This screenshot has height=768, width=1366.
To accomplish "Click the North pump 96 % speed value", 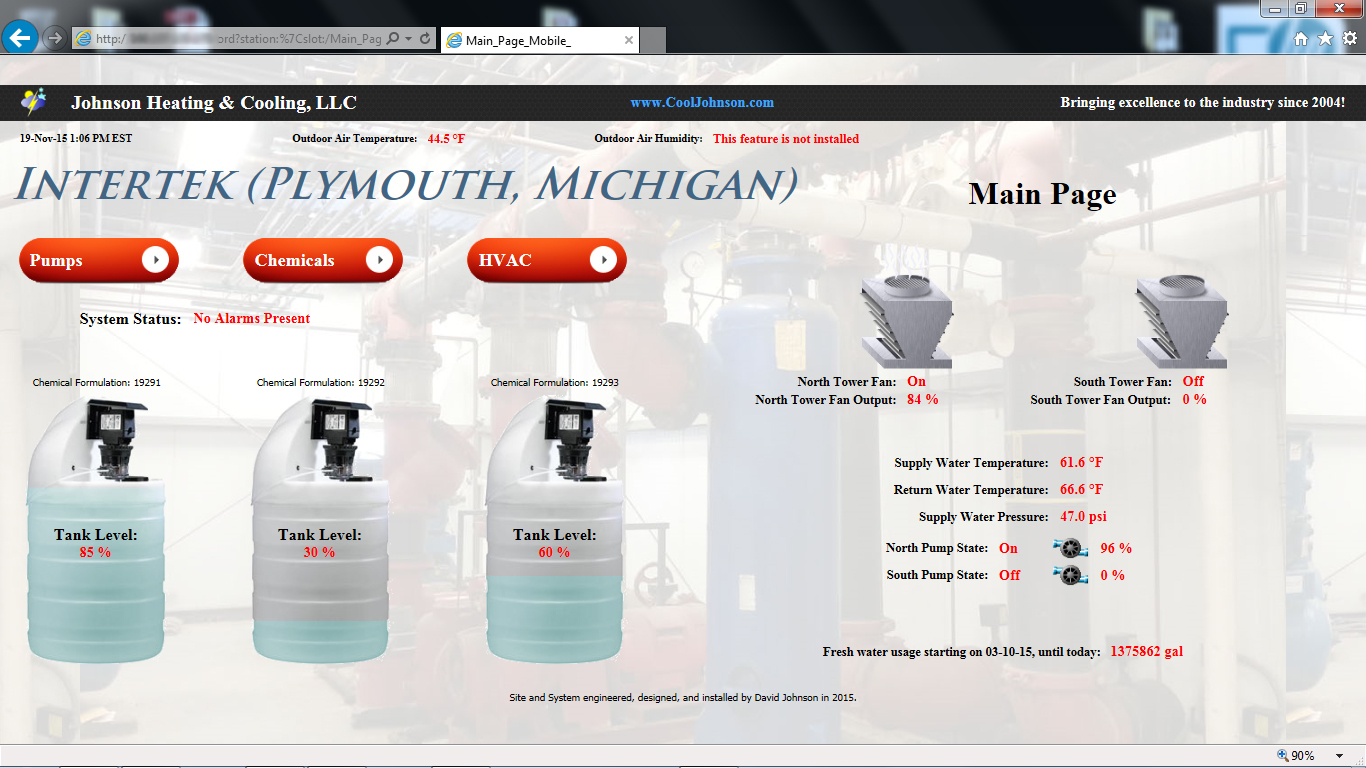I will (1116, 548).
